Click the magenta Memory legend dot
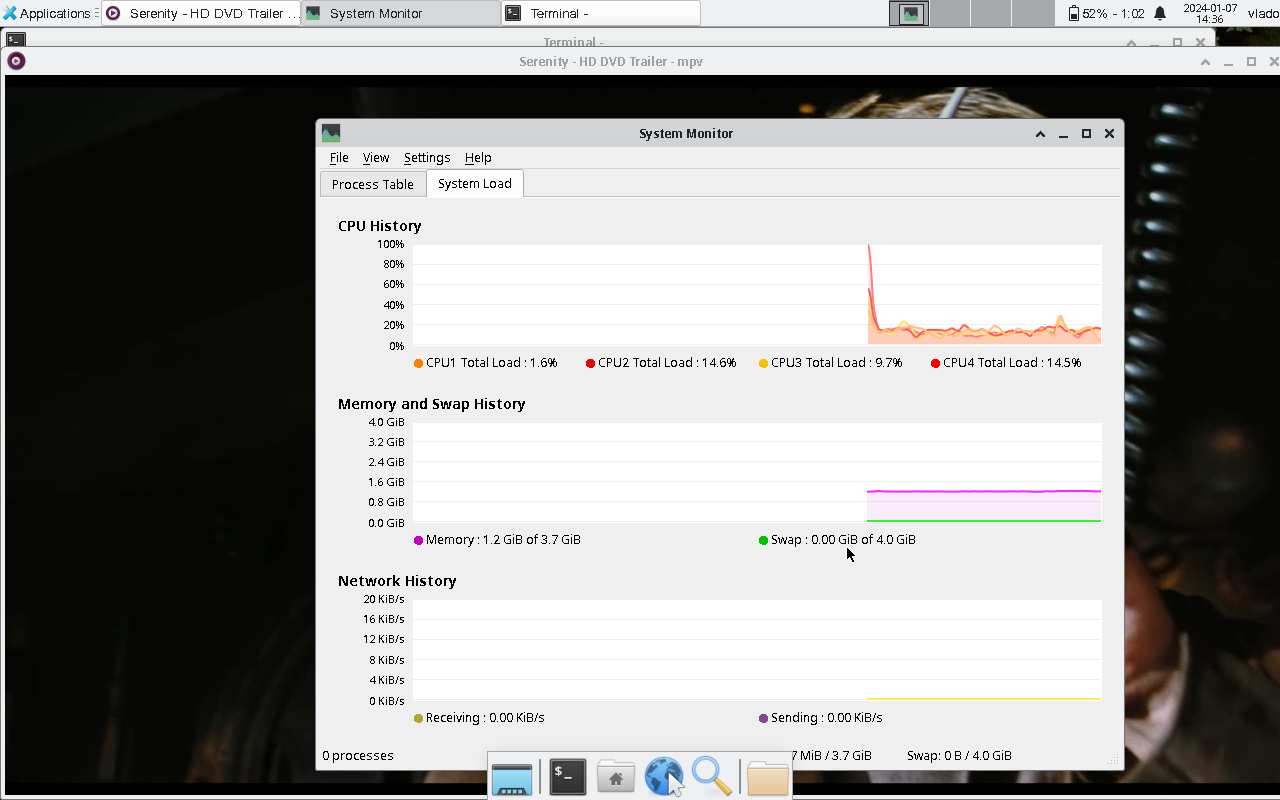Image resolution: width=1280 pixels, height=800 pixels. pos(418,540)
